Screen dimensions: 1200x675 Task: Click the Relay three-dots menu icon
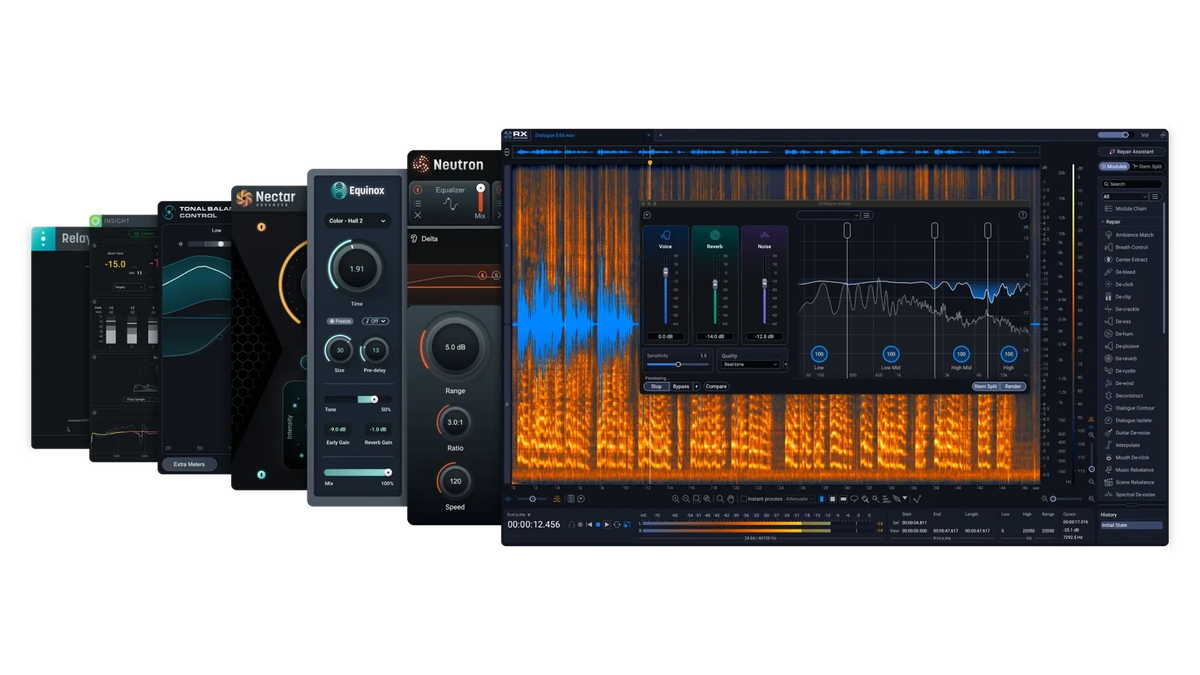tap(43, 239)
